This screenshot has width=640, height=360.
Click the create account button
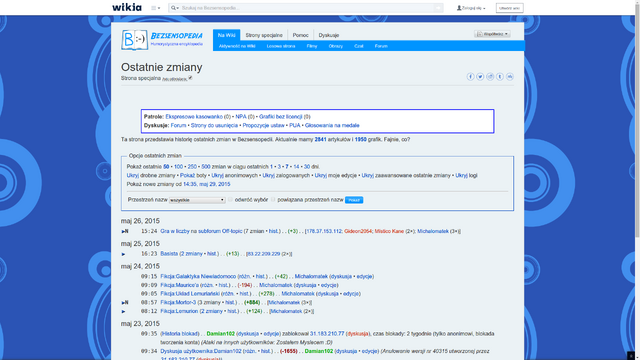(x=509, y=8)
